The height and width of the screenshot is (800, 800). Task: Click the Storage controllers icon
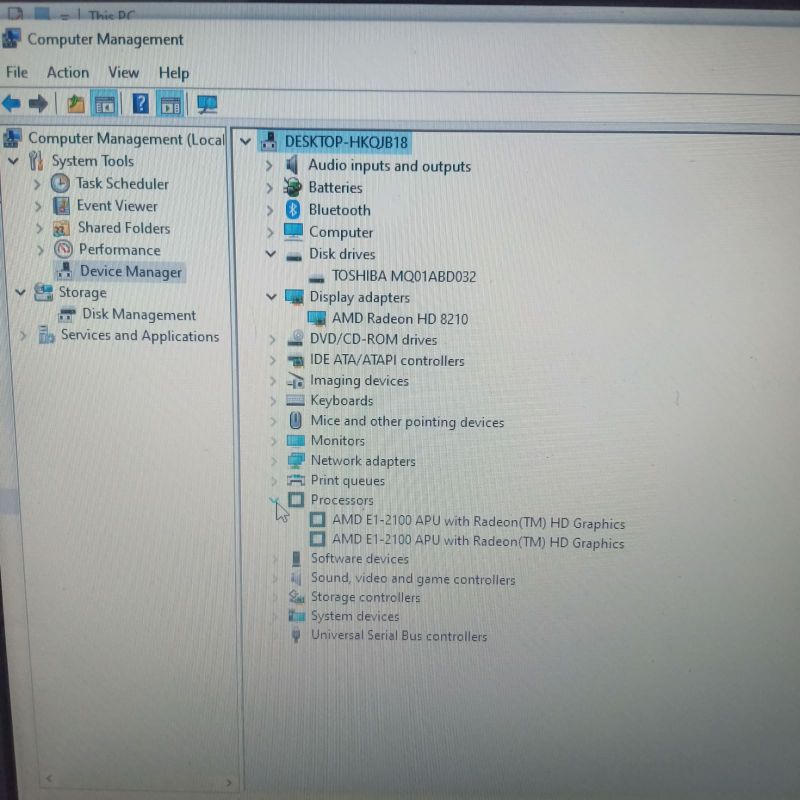pyautogui.click(x=296, y=597)
